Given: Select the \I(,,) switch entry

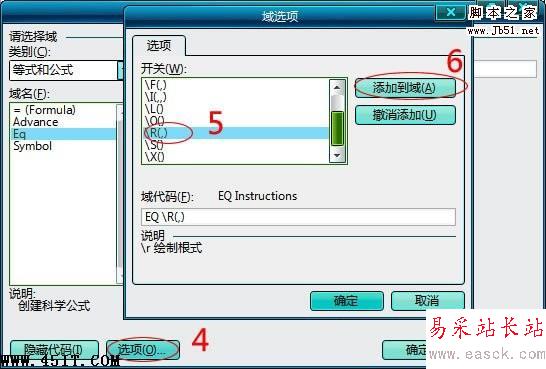Looking at the screenshot, I should [x=235, y=97].
